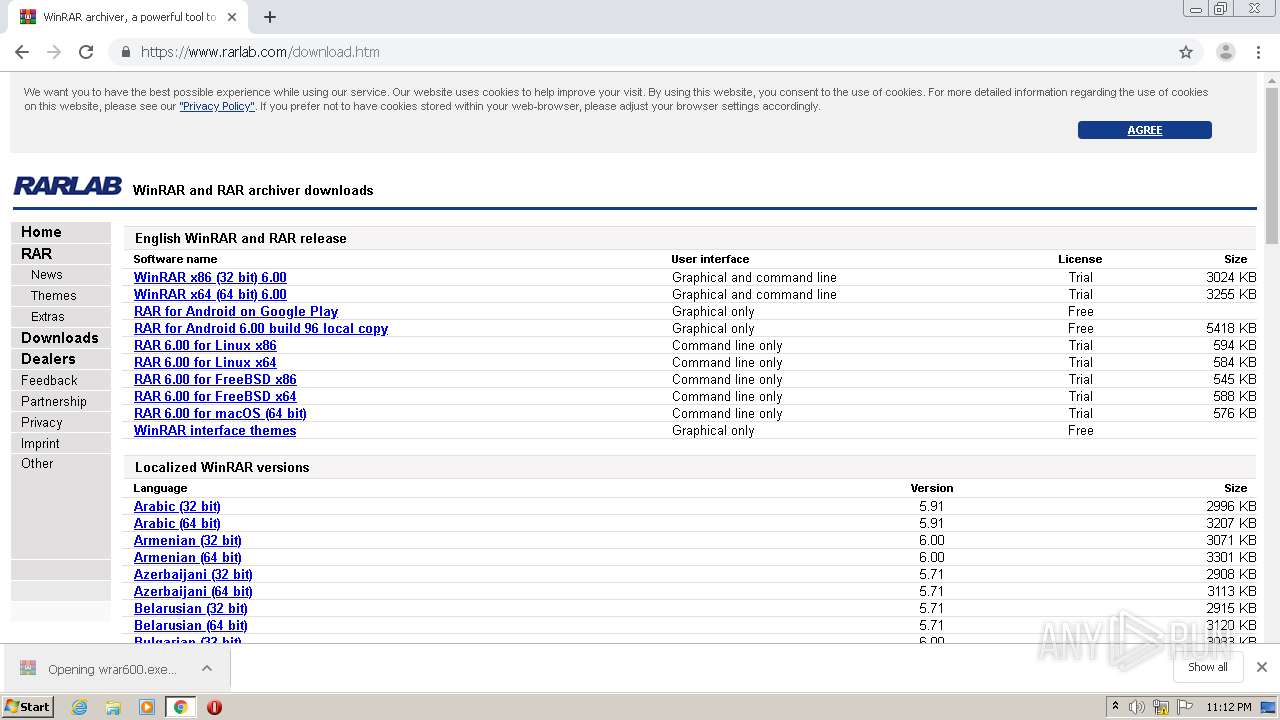Open Dealers in the sidebar

pyautogui.click(x=48, y=359)
